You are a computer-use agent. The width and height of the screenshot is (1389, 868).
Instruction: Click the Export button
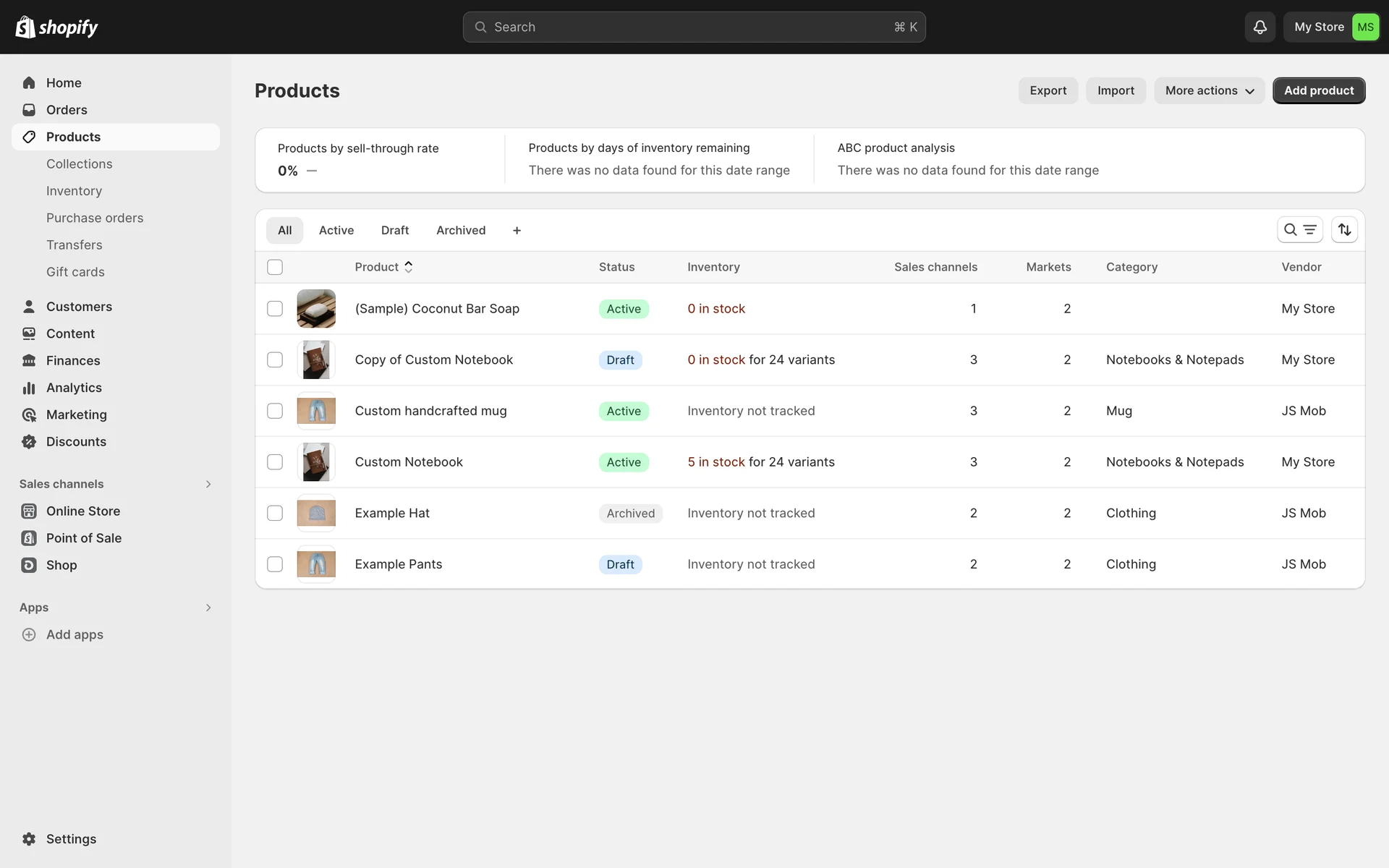pos(1048,90)
